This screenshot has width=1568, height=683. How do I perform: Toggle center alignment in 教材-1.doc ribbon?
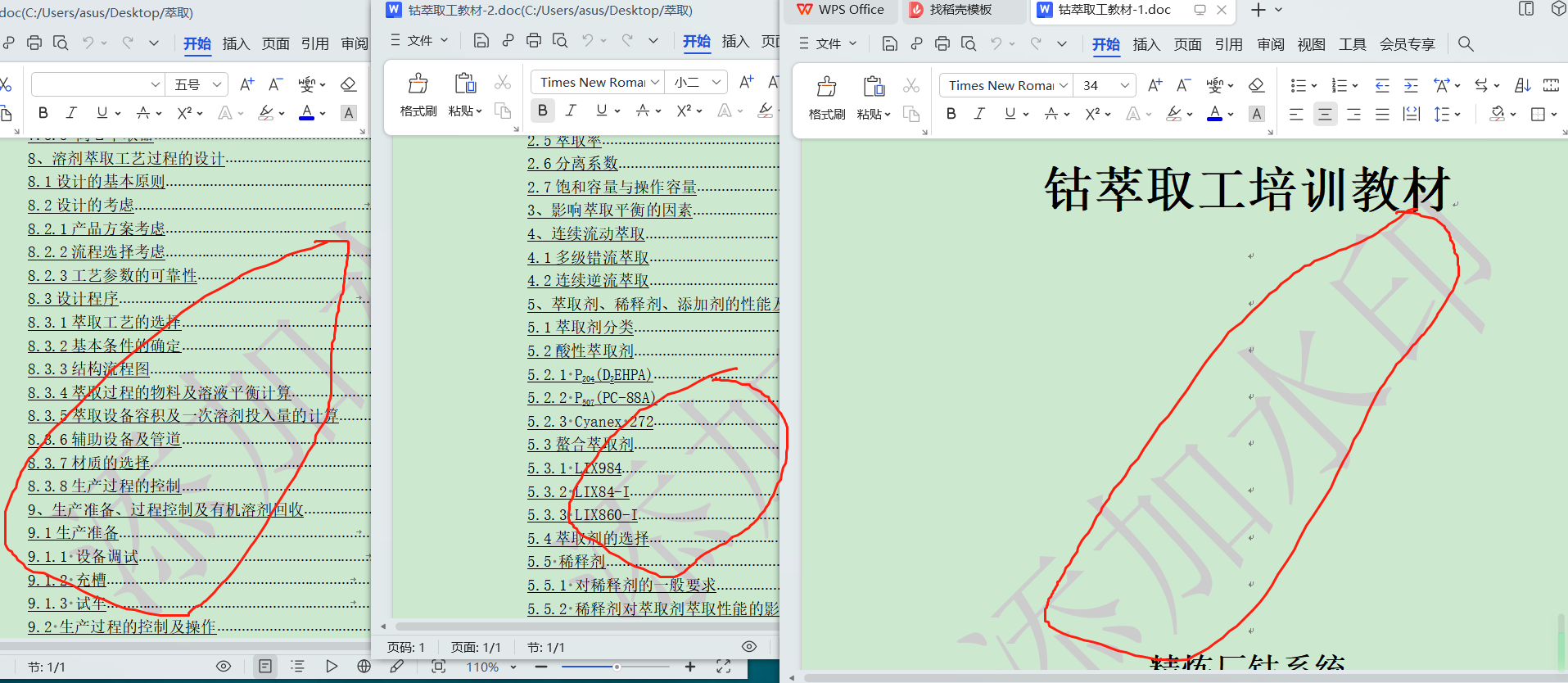[x=1325, y=115]
